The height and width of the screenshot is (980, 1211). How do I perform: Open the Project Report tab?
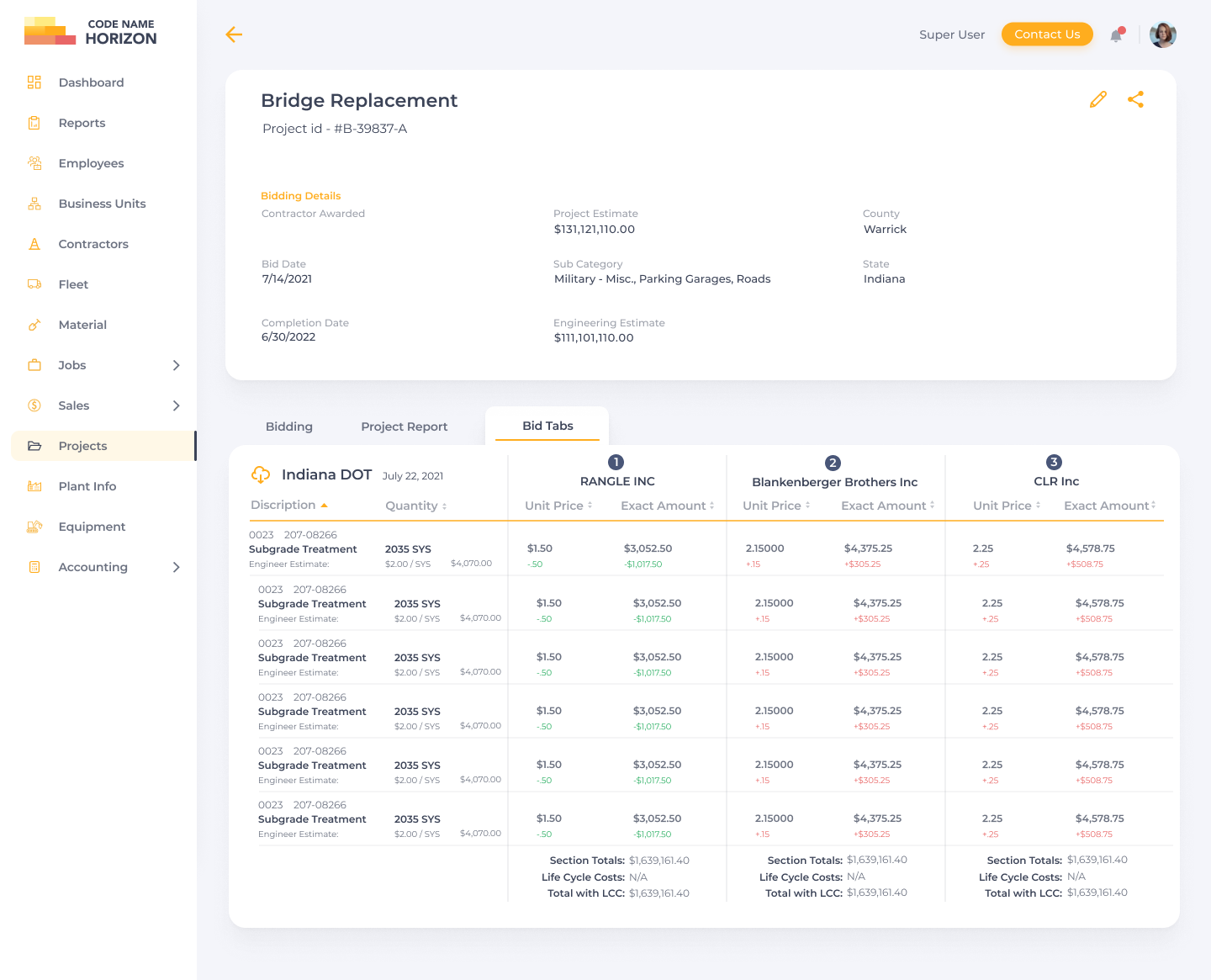click(x=404, y=426)
